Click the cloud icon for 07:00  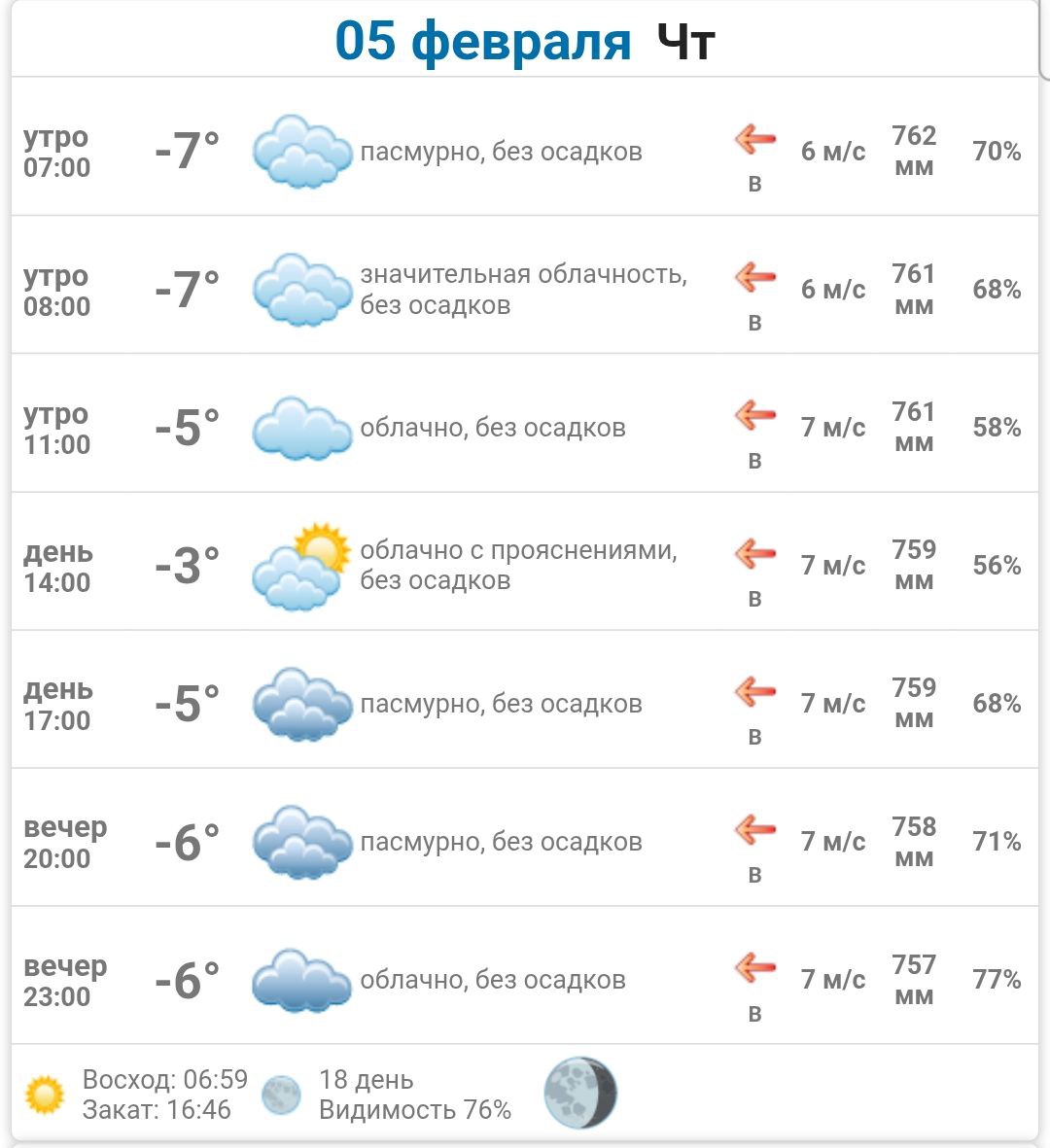click(301, 151)
